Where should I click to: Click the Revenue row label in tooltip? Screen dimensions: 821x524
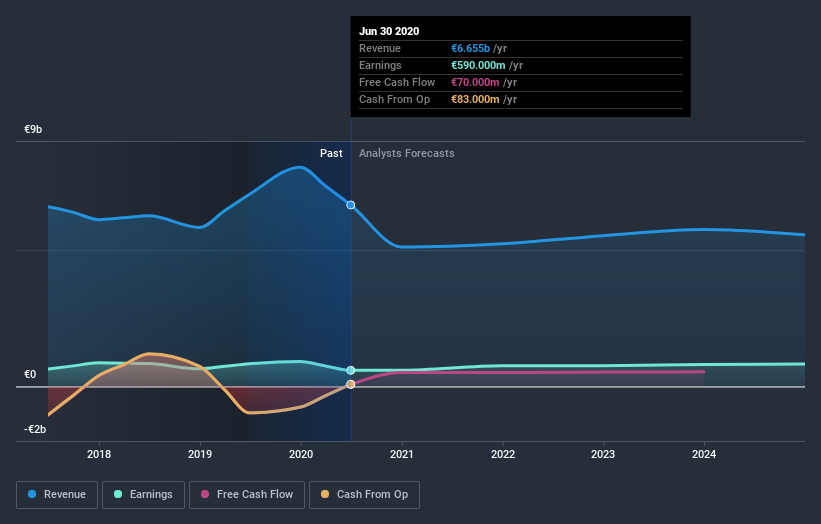point(380,48)
